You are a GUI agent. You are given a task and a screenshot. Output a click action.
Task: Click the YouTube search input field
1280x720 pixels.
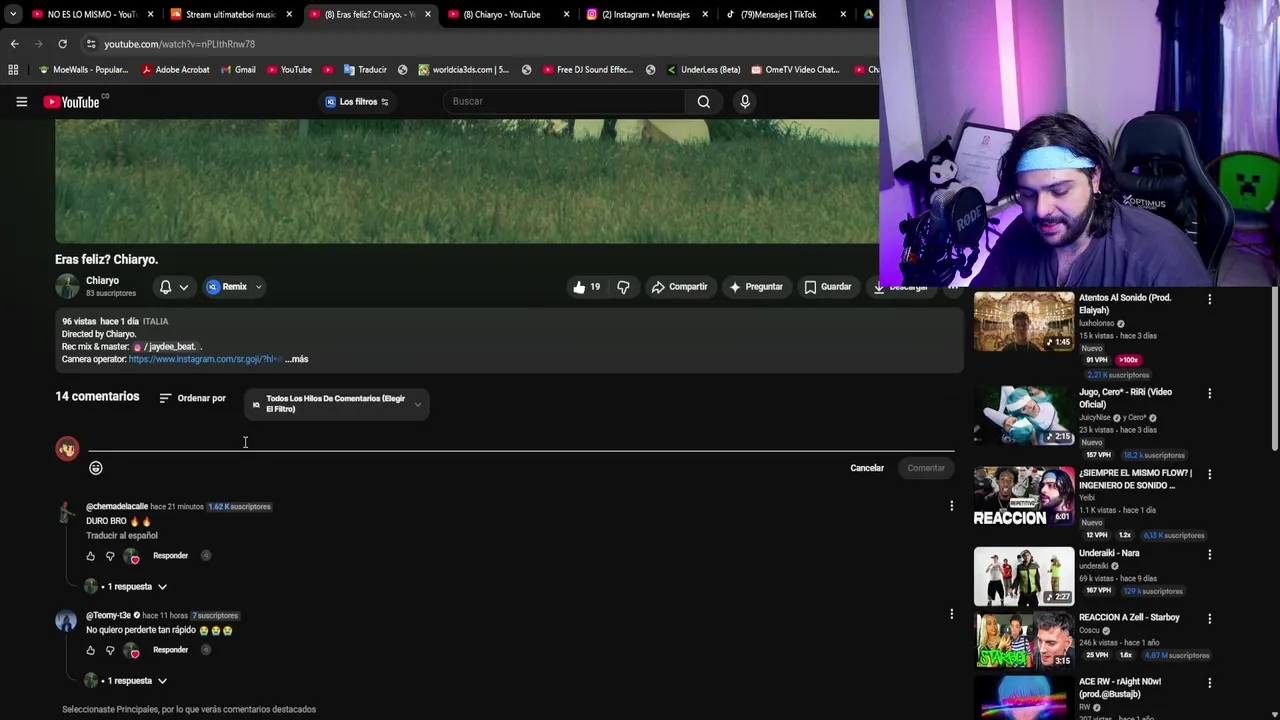pos(565,101)
